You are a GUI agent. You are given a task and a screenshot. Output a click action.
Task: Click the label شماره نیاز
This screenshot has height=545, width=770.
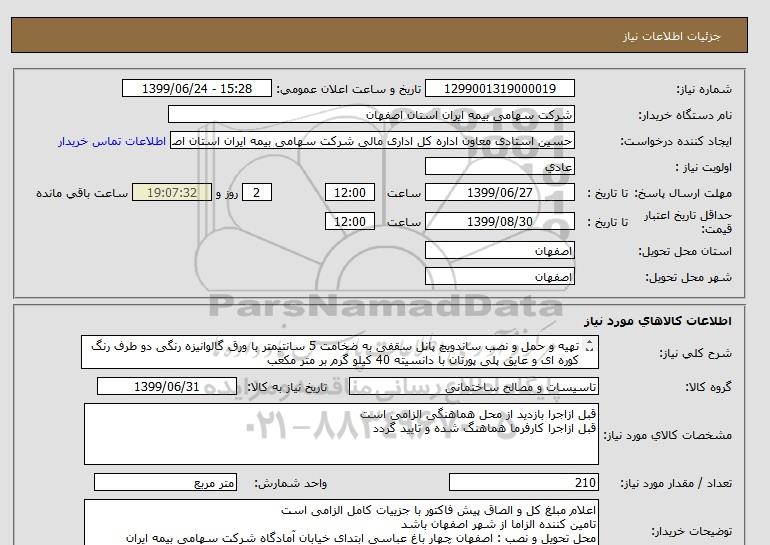pos(704,89)
